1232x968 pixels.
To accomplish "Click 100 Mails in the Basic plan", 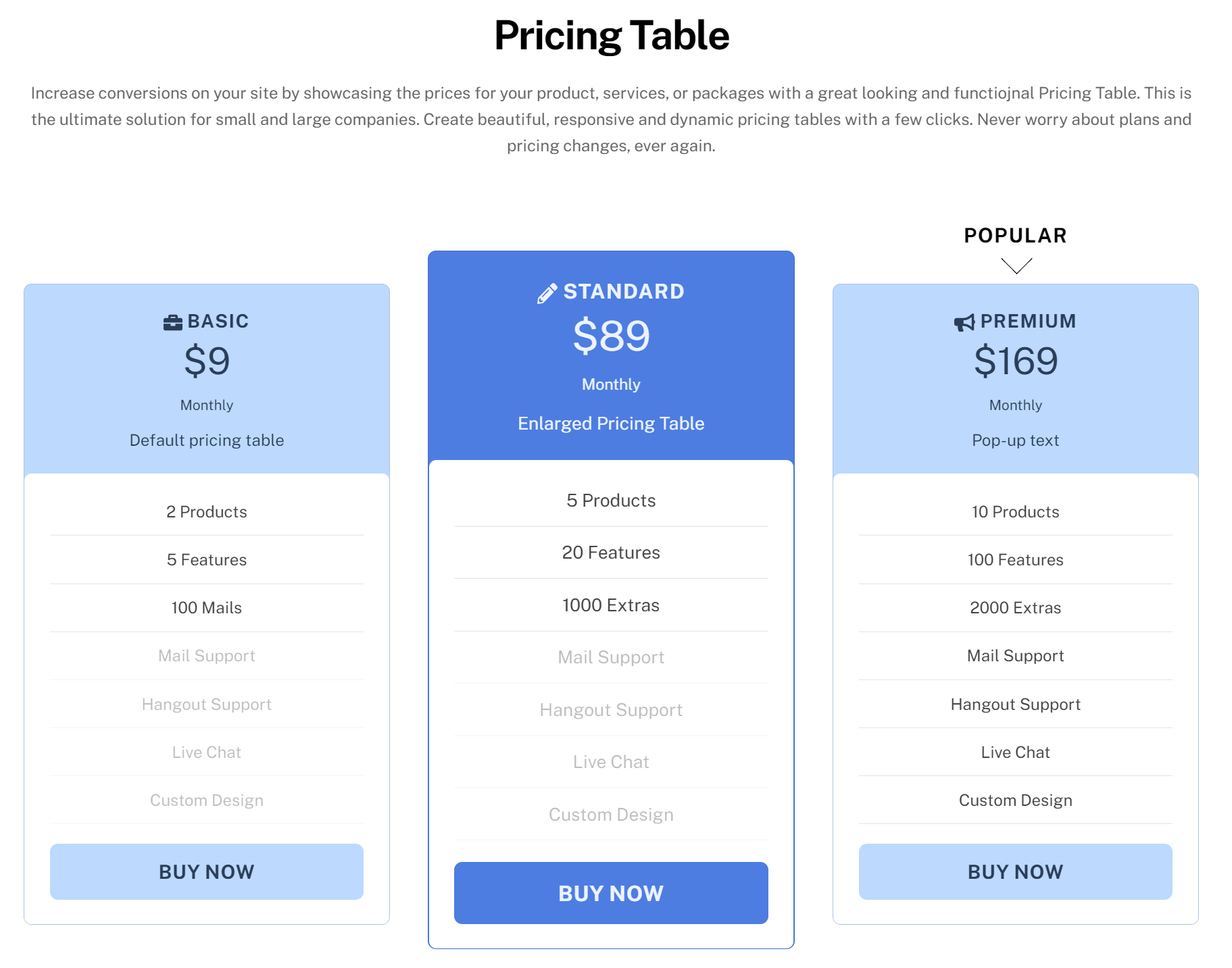I will coord(207,607).
